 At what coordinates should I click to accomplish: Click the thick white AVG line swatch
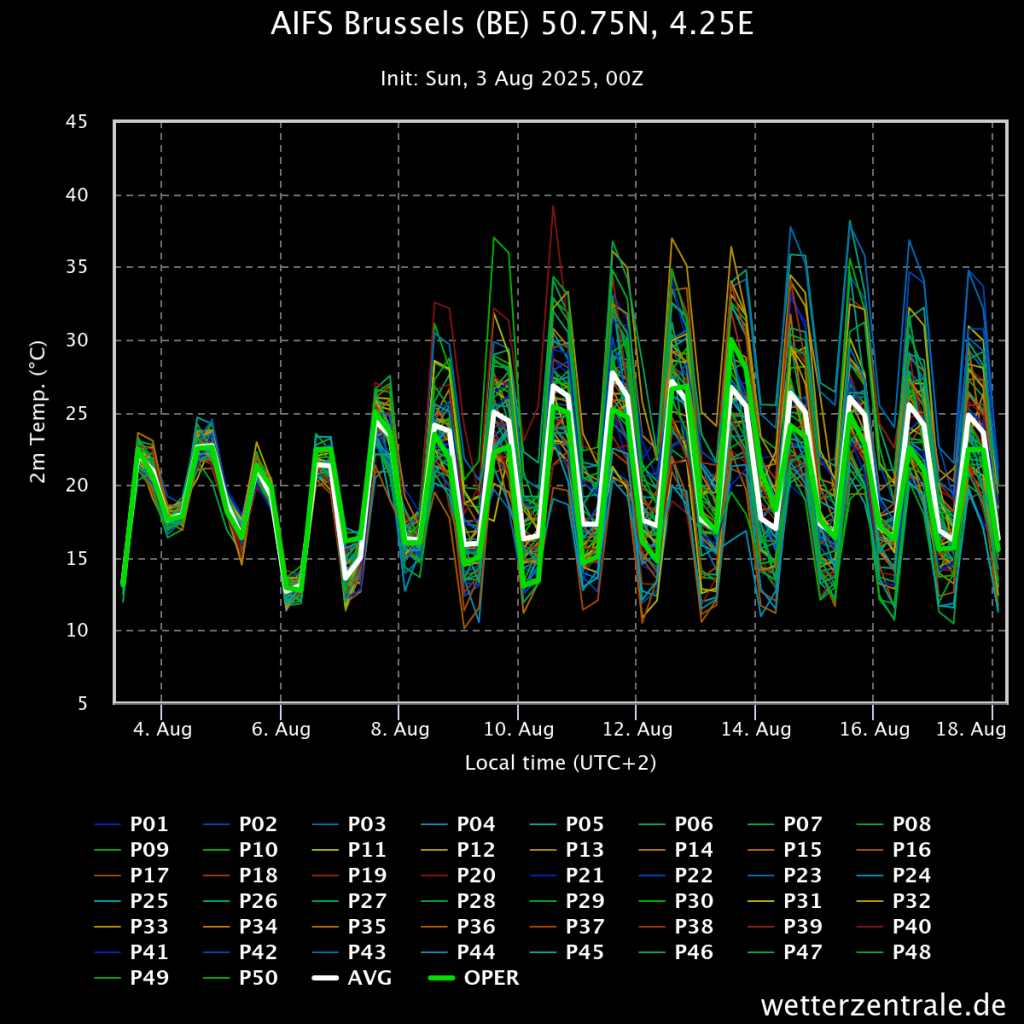[325, 978]
